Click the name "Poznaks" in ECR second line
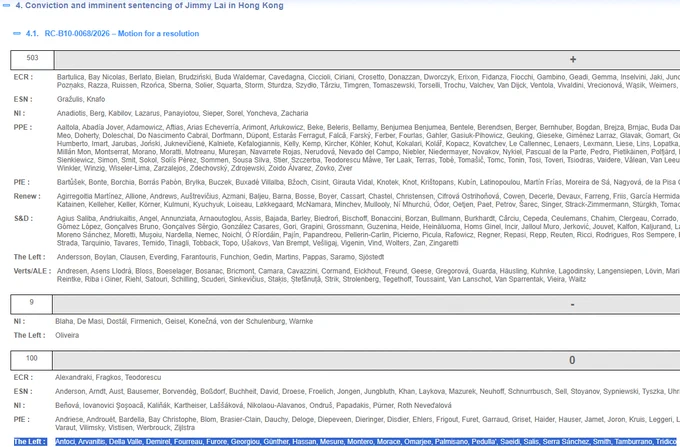Viewport: 680px width, 447px height. click(x=69, y=85)
